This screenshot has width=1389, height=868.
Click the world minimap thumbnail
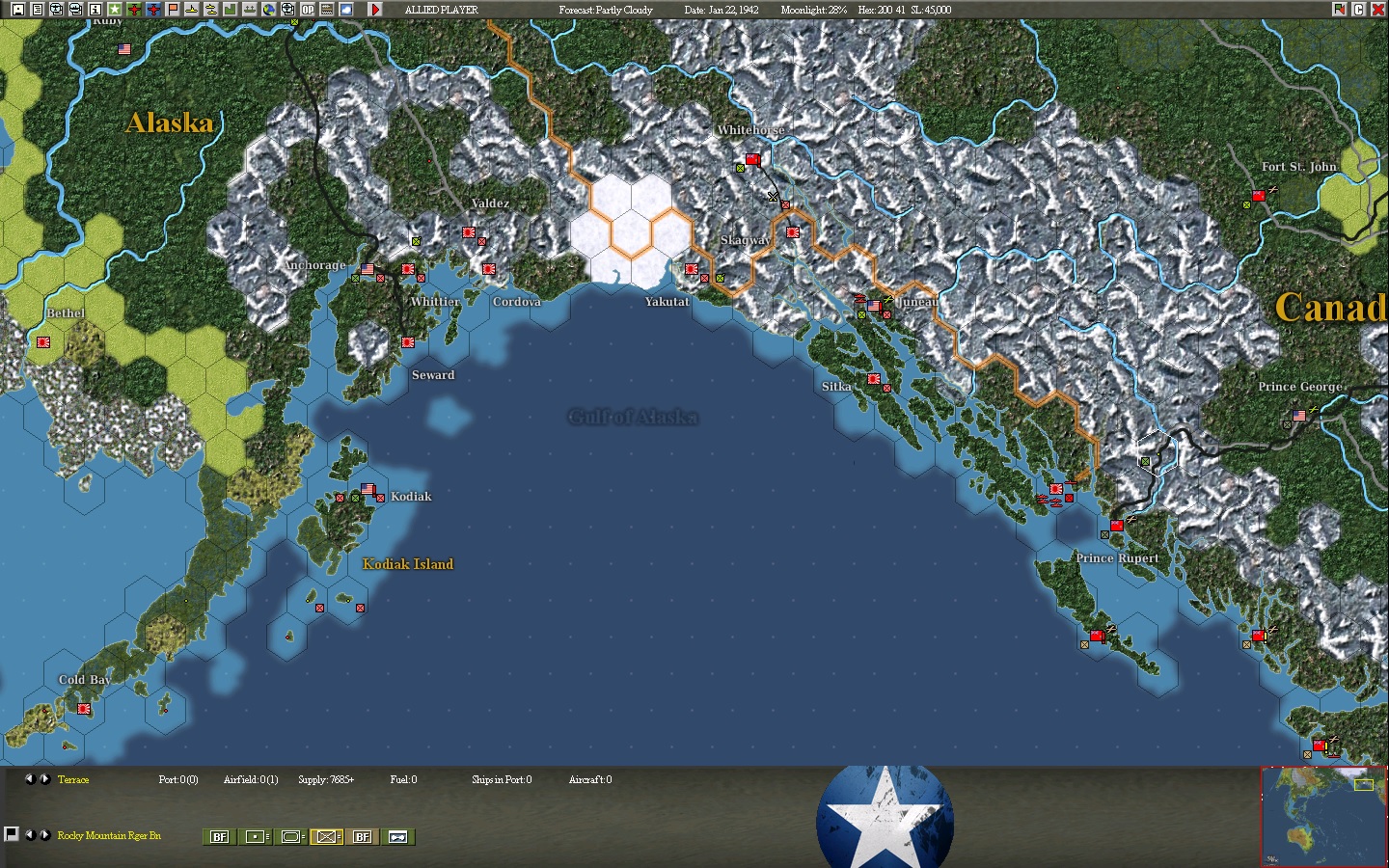click(x=1322, y=816)
